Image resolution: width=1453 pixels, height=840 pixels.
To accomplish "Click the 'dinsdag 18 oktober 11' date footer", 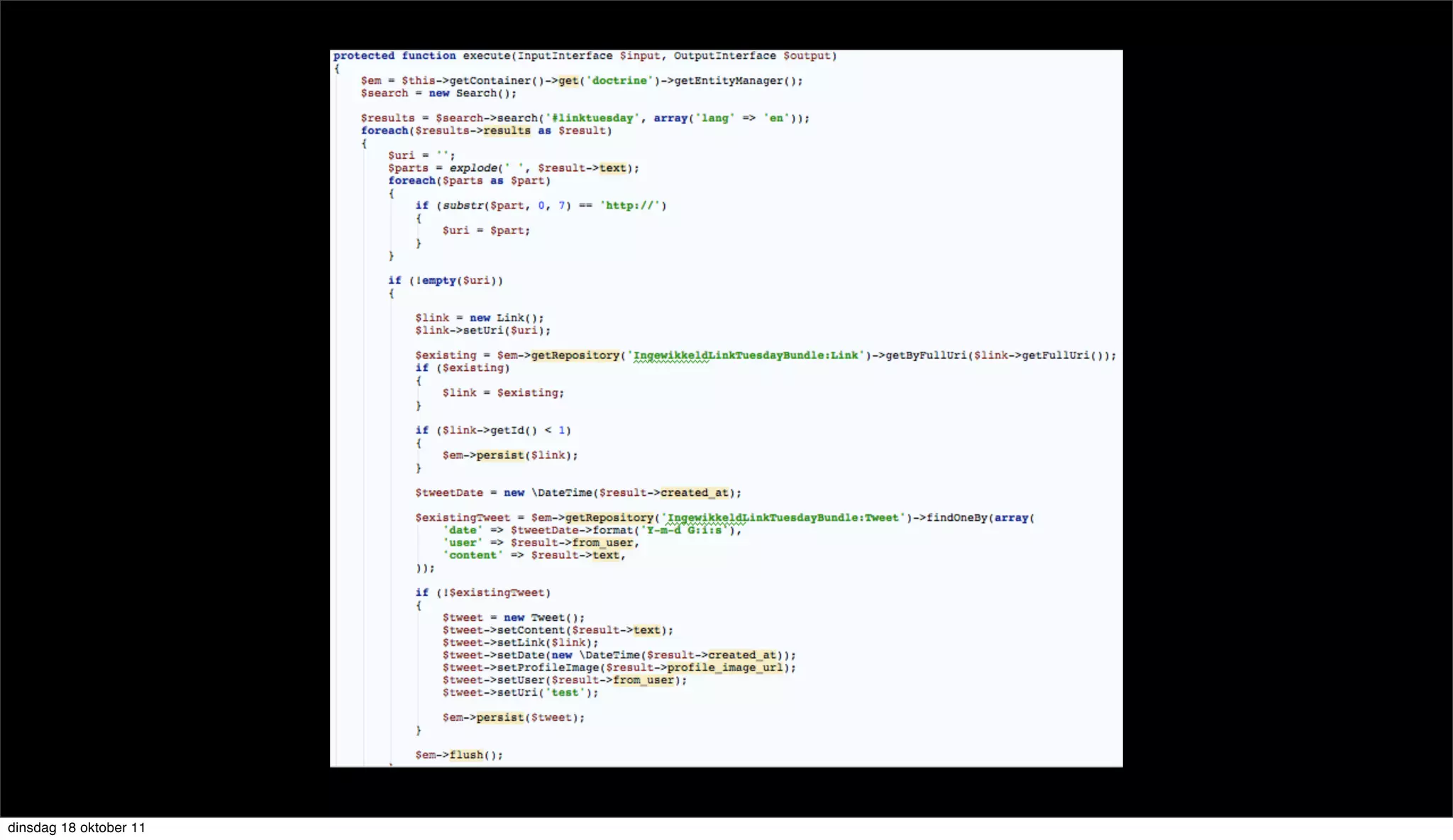I will 77,828.
